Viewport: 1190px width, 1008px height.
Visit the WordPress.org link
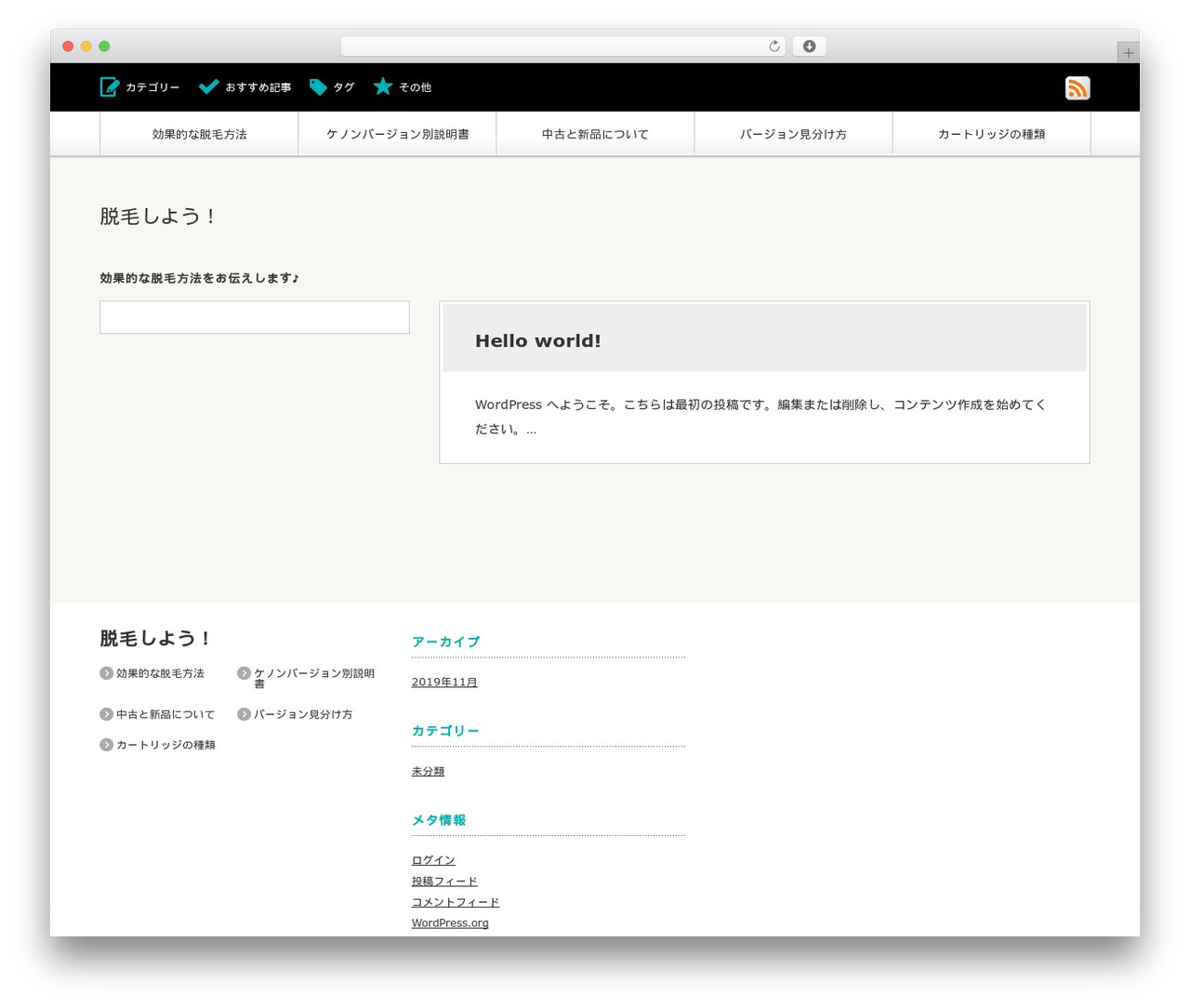coord(450,923)
